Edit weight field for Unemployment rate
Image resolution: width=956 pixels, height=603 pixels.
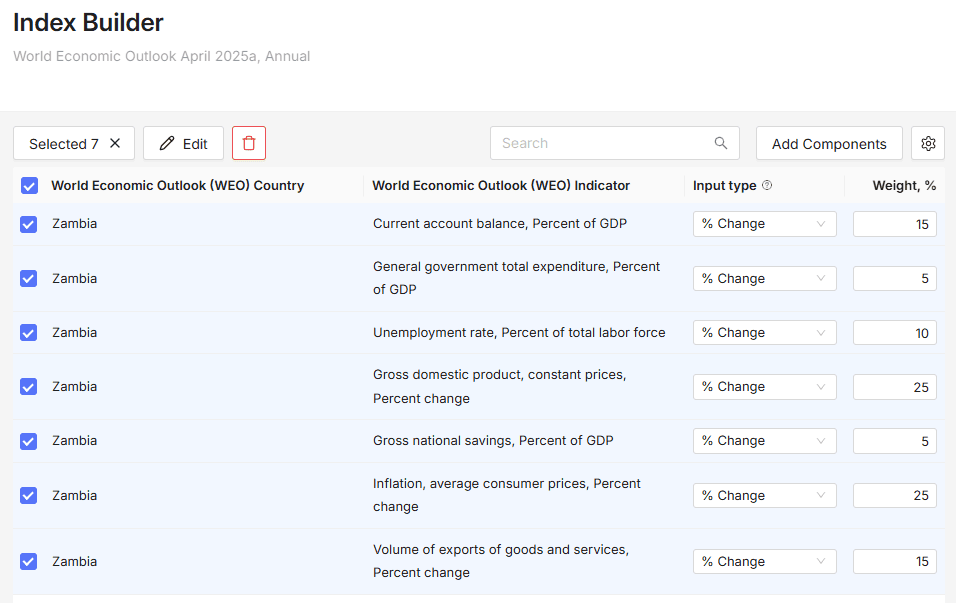(x=894, y=333)
